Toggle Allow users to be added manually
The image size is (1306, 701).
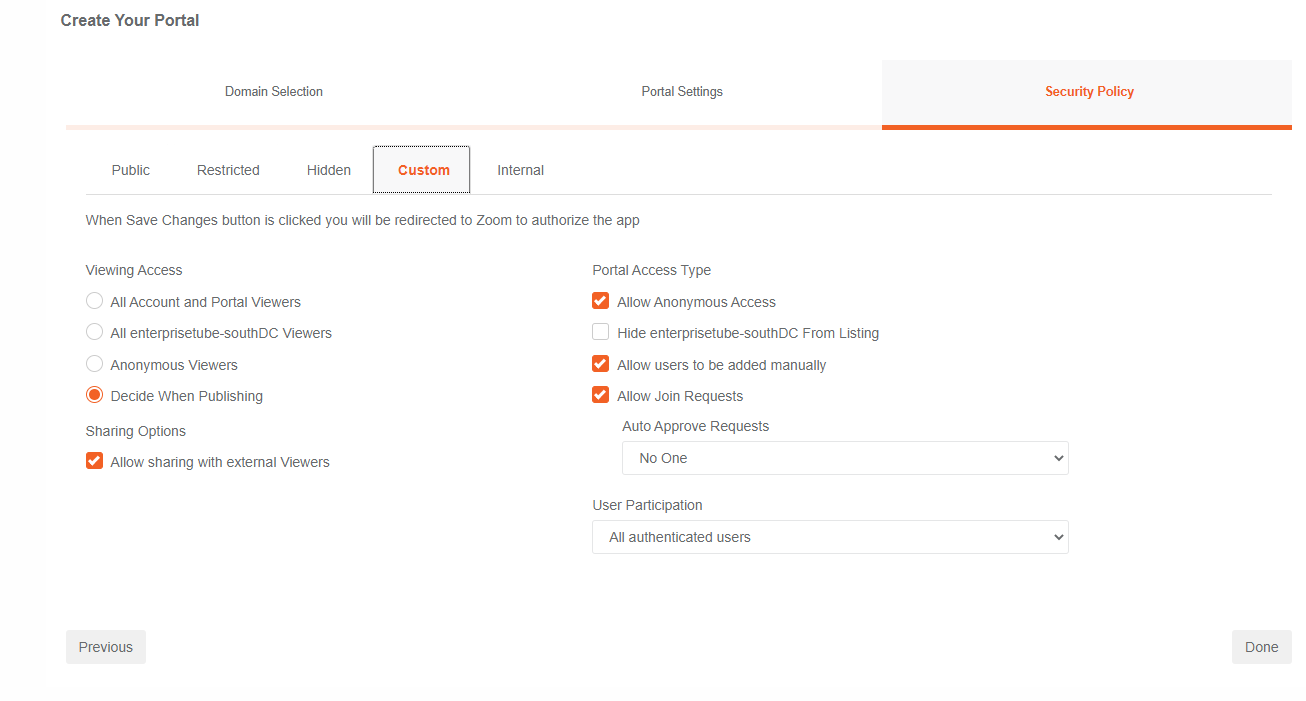coord(601,364)
